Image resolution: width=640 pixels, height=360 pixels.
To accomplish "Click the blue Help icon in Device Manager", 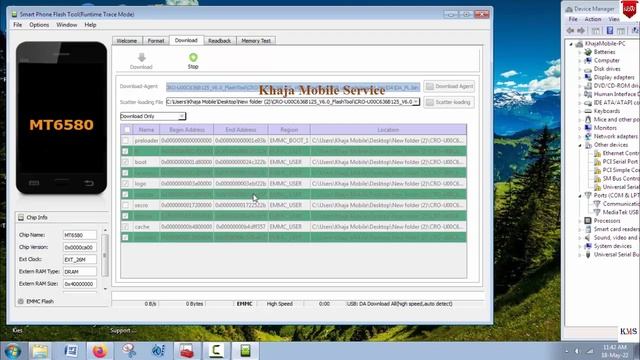I will pos(610,31).
